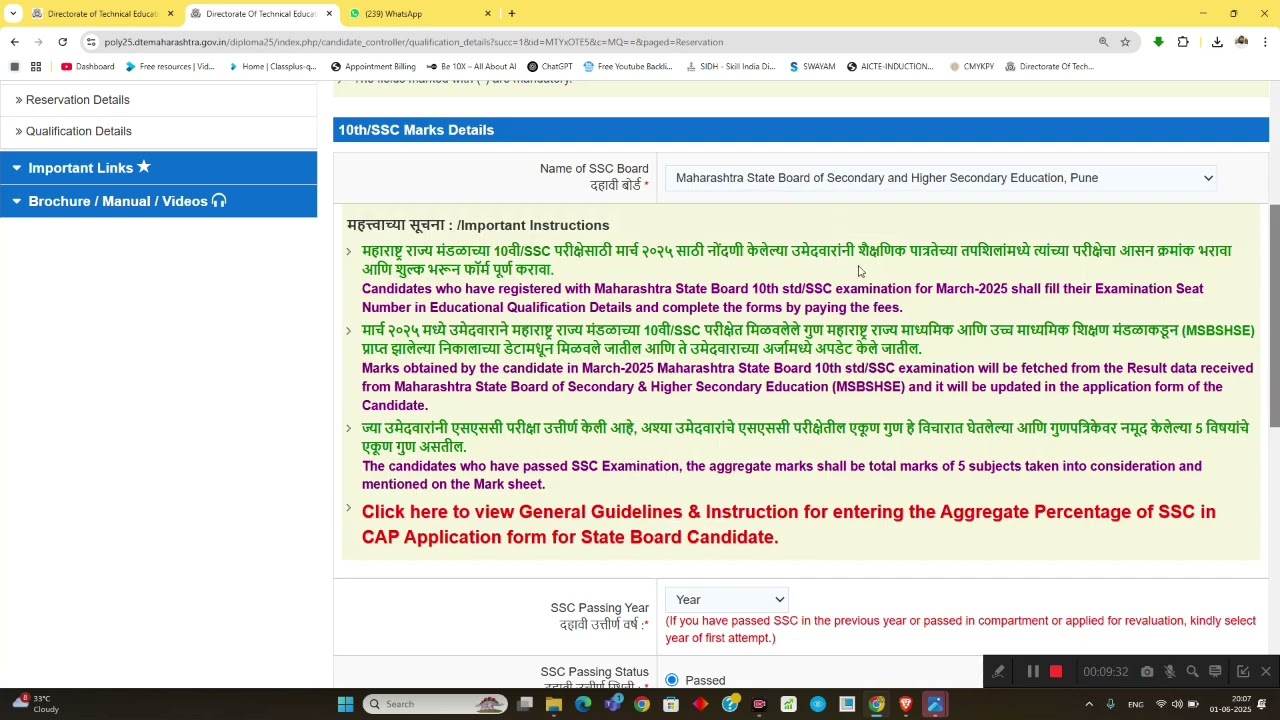Expand Brochure / Manual / Videos section
The height and width of the screenshot is (720, 1280).
click(158, 201)
